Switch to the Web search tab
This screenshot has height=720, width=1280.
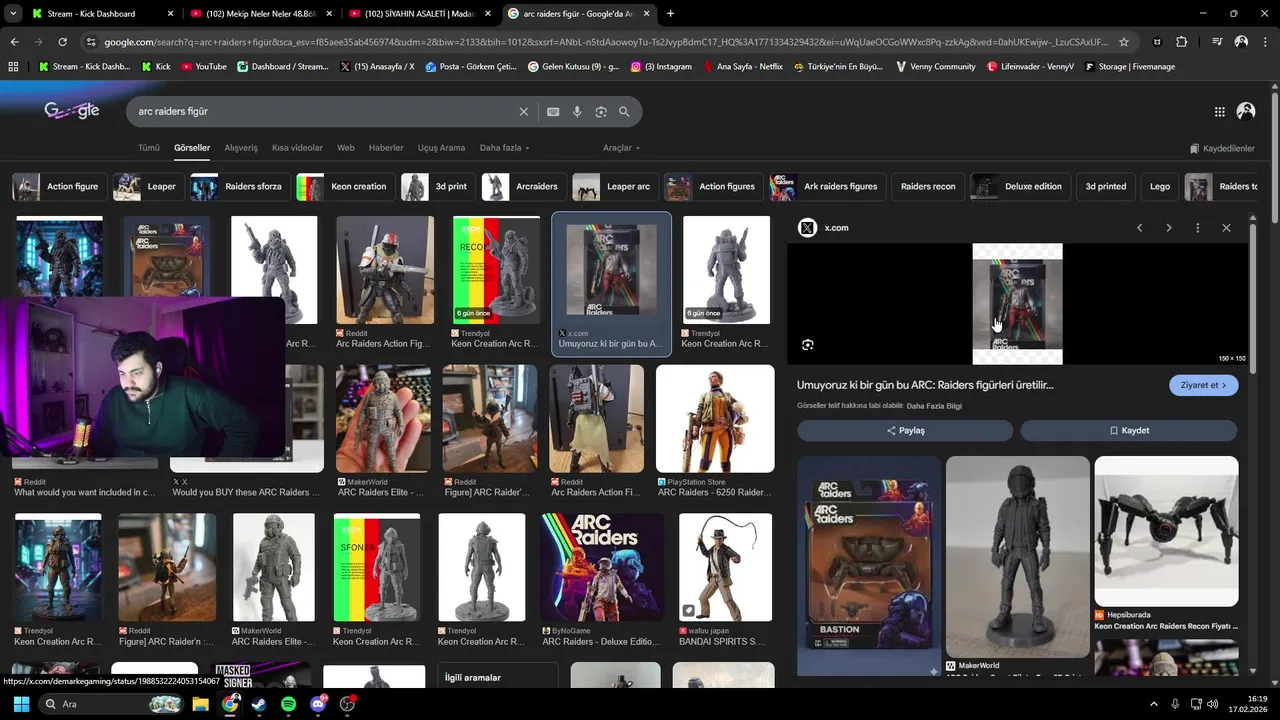pos(346,148)
